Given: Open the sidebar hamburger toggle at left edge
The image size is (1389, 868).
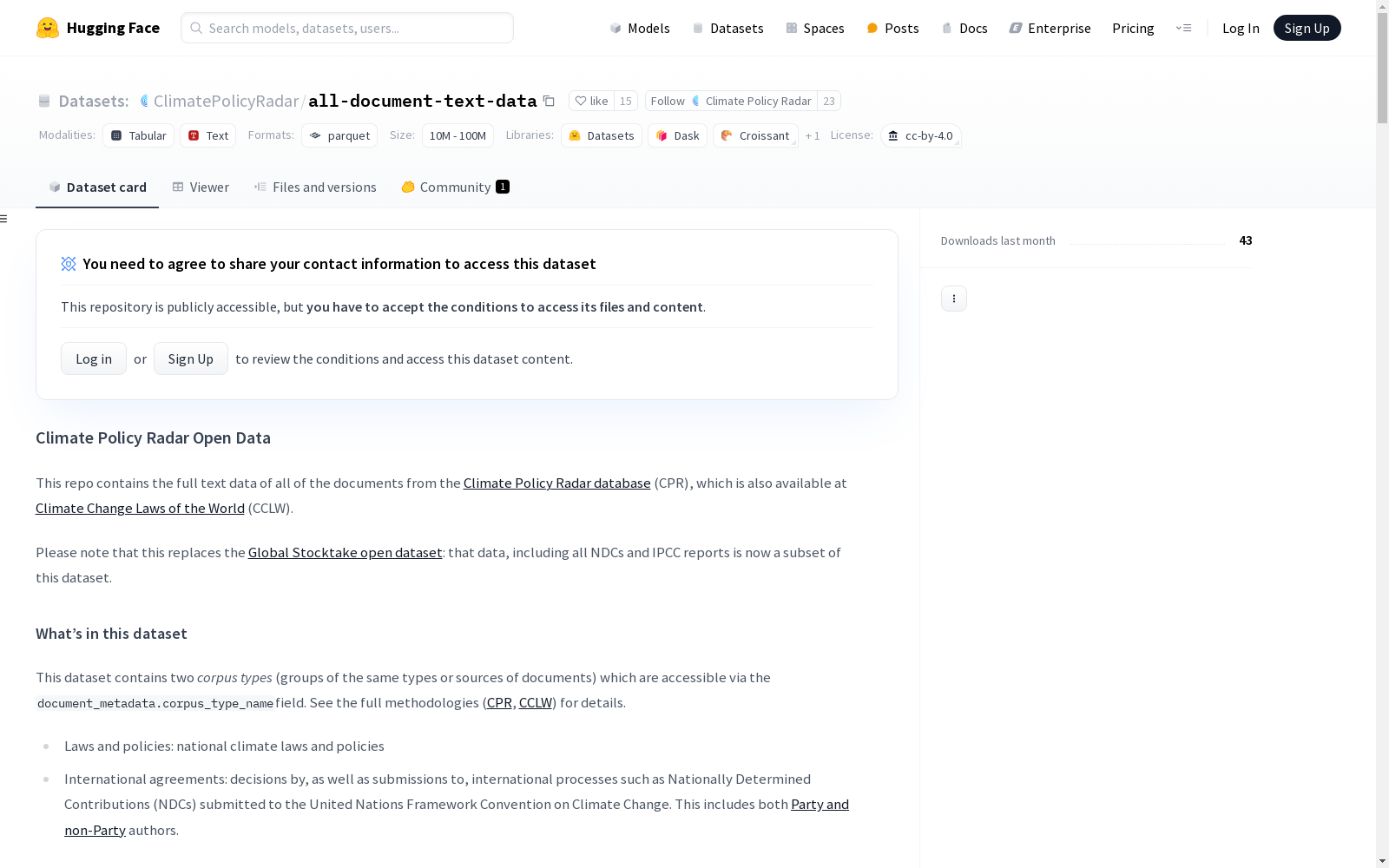Looking at the screenshot, I should tap(3, 219).
